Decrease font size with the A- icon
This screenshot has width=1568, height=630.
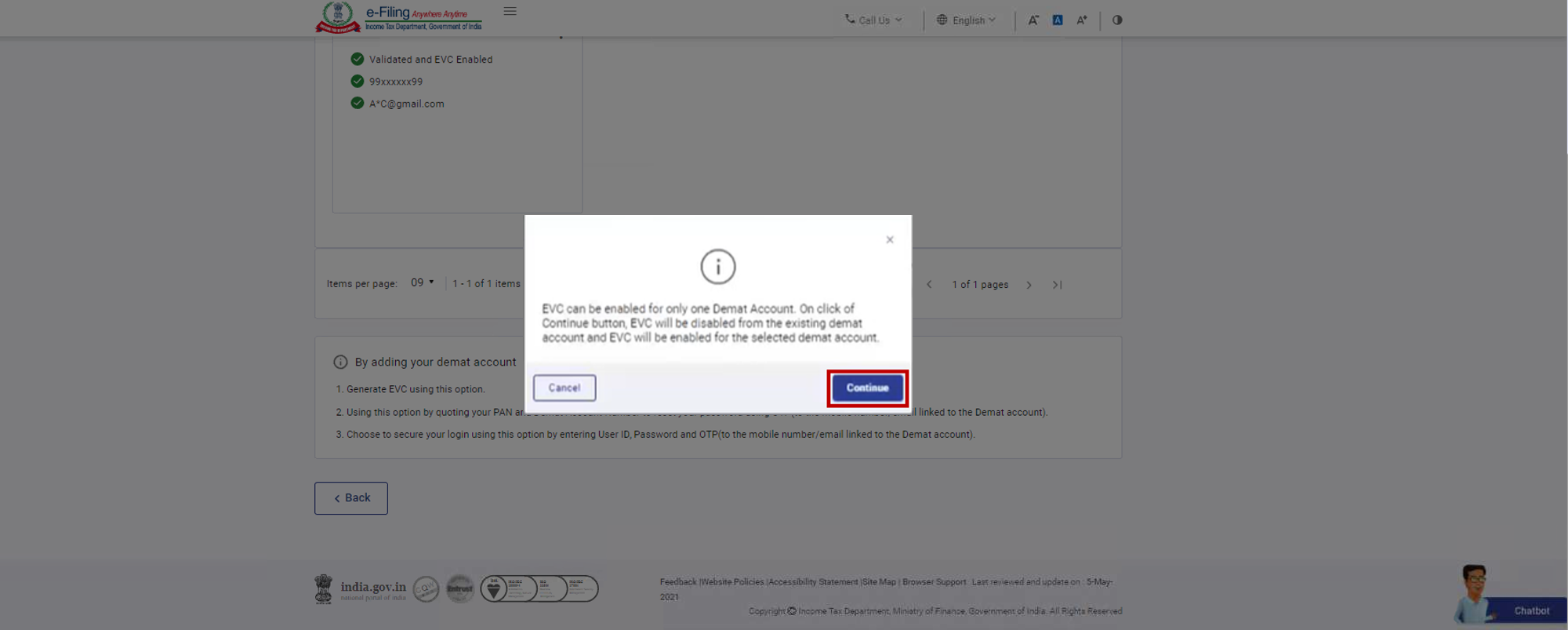(x=1033, y=20)
